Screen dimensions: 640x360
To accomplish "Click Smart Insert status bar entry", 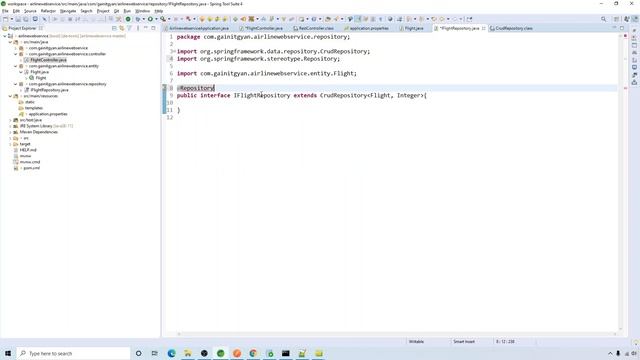I will click(x=464, y=342).
